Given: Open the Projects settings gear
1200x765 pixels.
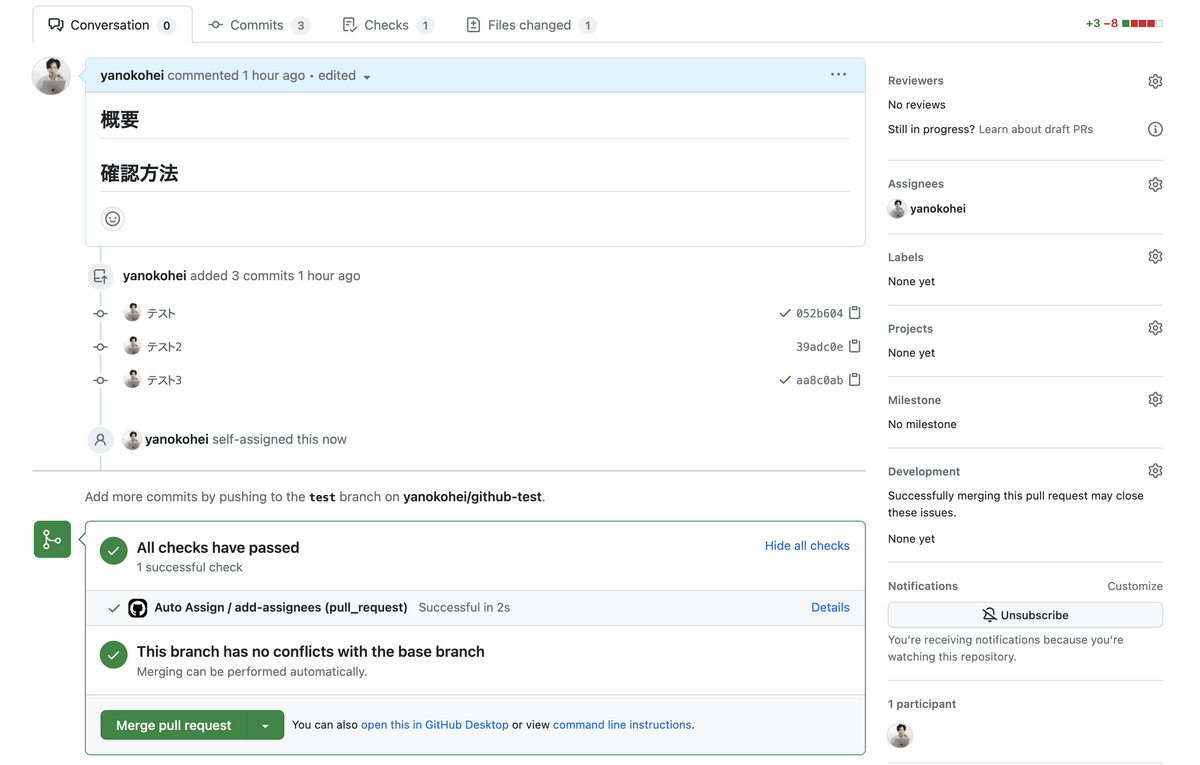Looking at the screenshot, I should (x=1155, y=327).
